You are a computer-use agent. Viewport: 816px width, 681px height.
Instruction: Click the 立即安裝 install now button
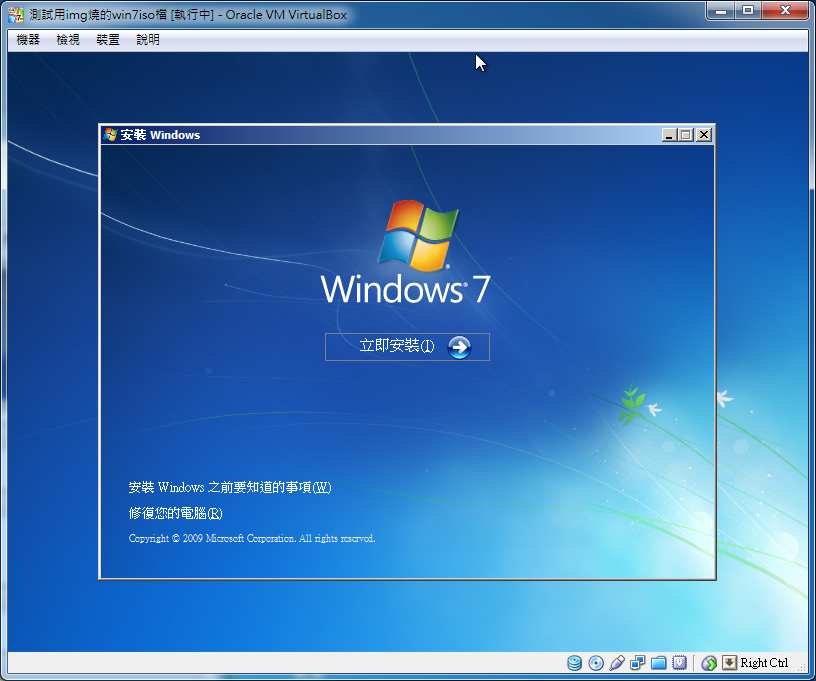coord(407,346)
